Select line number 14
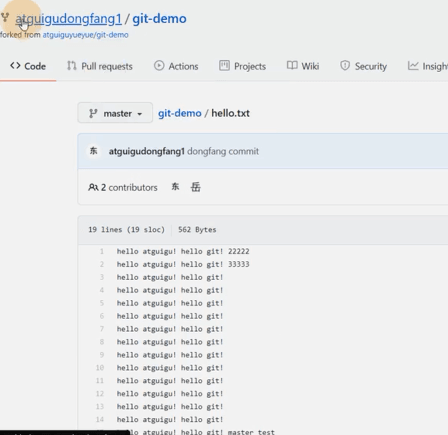Viewport: 448px width, 435px height. tap(100, 419)
